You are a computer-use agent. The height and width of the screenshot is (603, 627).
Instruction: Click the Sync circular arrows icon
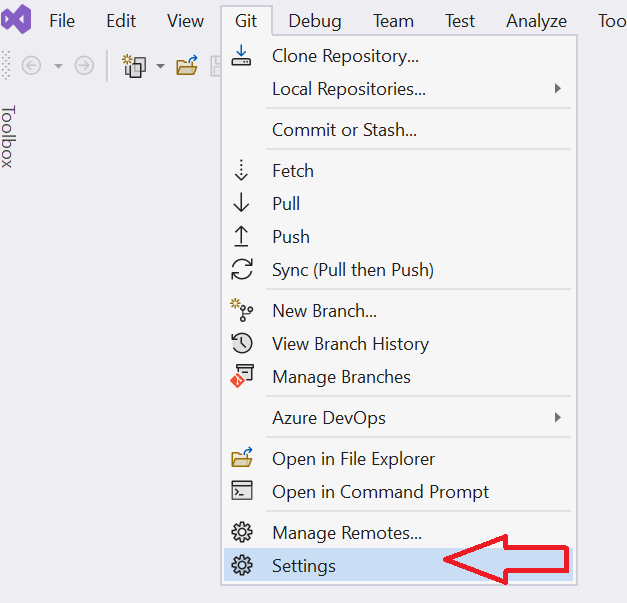coord(242,270)
